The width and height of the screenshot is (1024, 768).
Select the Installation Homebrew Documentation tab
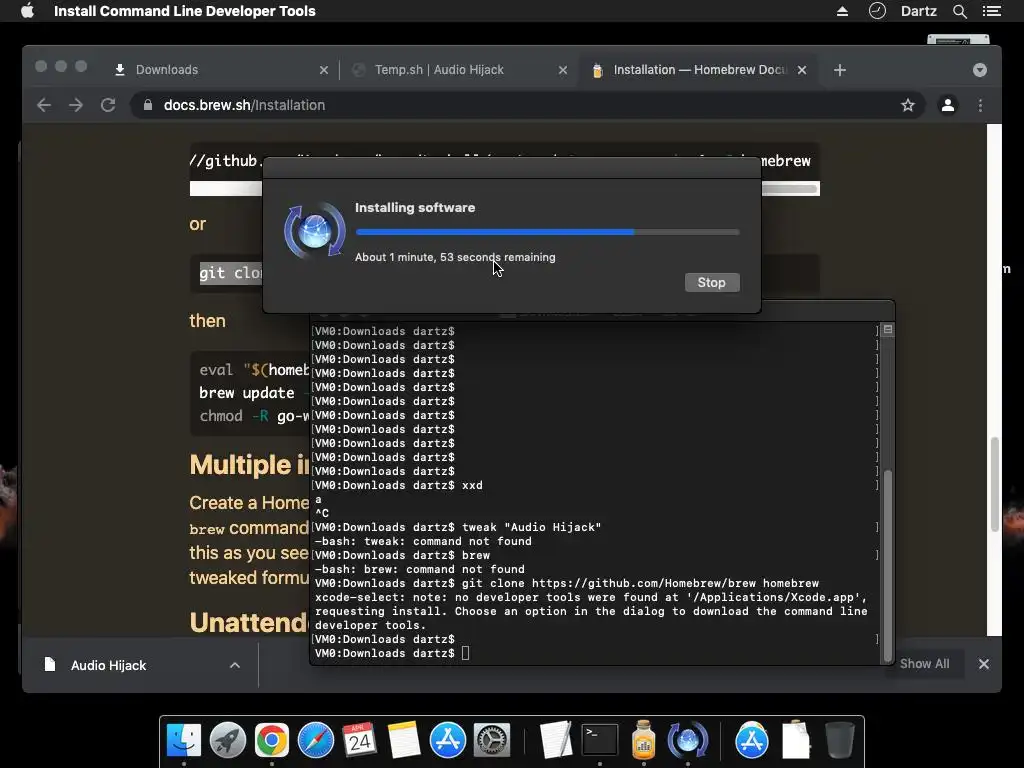click(x=697, y=70)
